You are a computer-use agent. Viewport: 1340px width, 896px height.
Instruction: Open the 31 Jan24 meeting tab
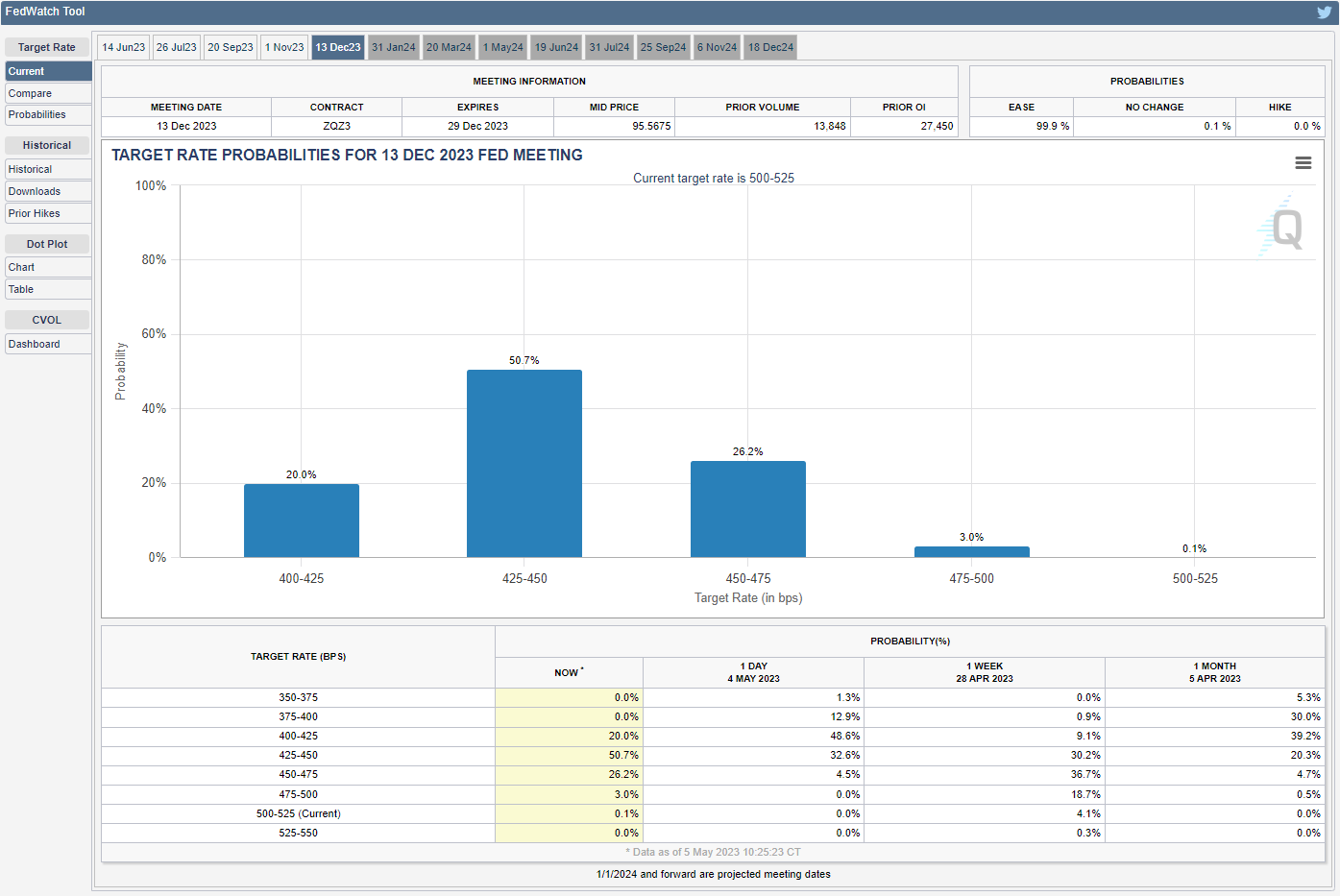393,47
